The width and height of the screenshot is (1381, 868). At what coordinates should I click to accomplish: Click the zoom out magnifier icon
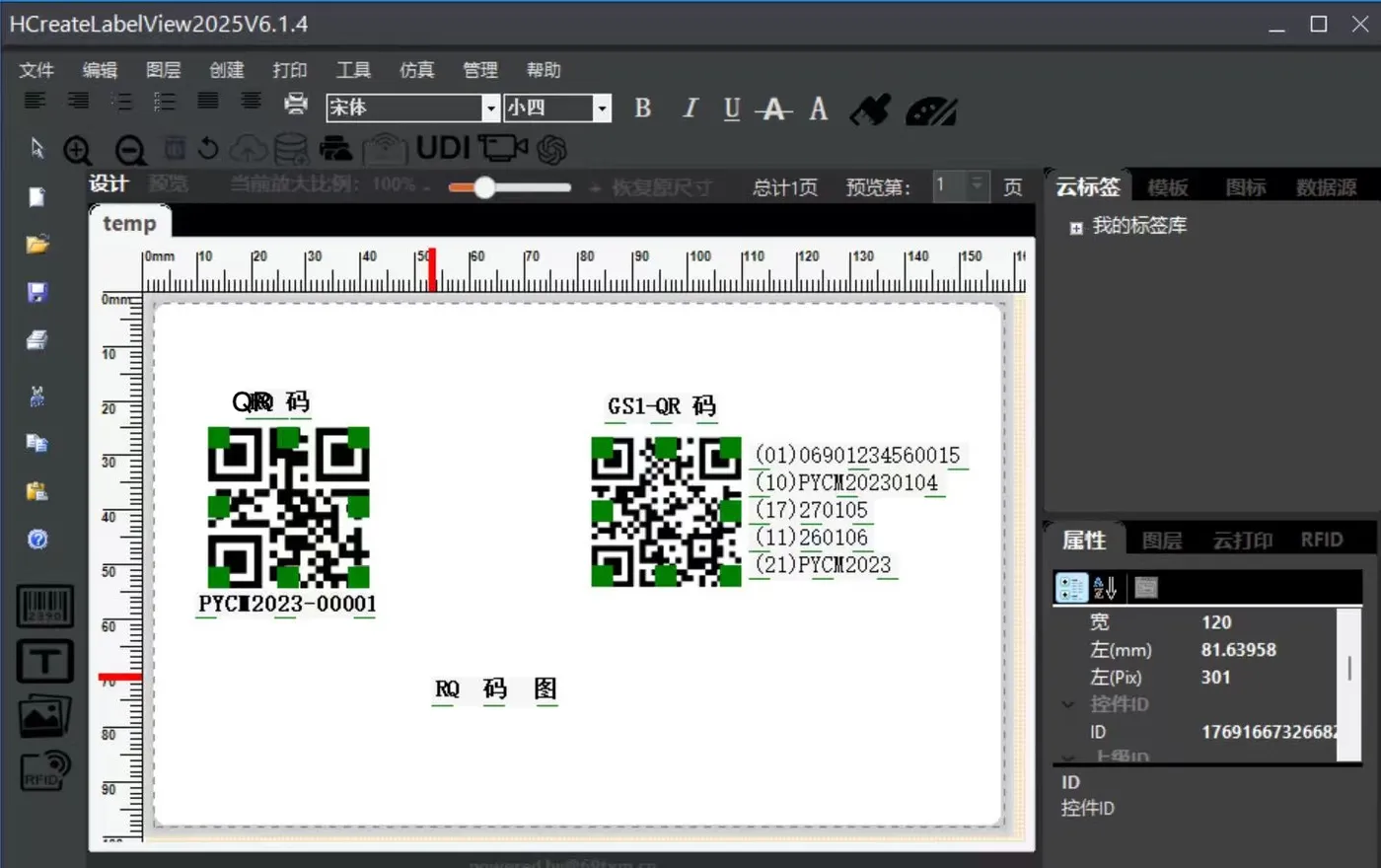tap(130, 150)
